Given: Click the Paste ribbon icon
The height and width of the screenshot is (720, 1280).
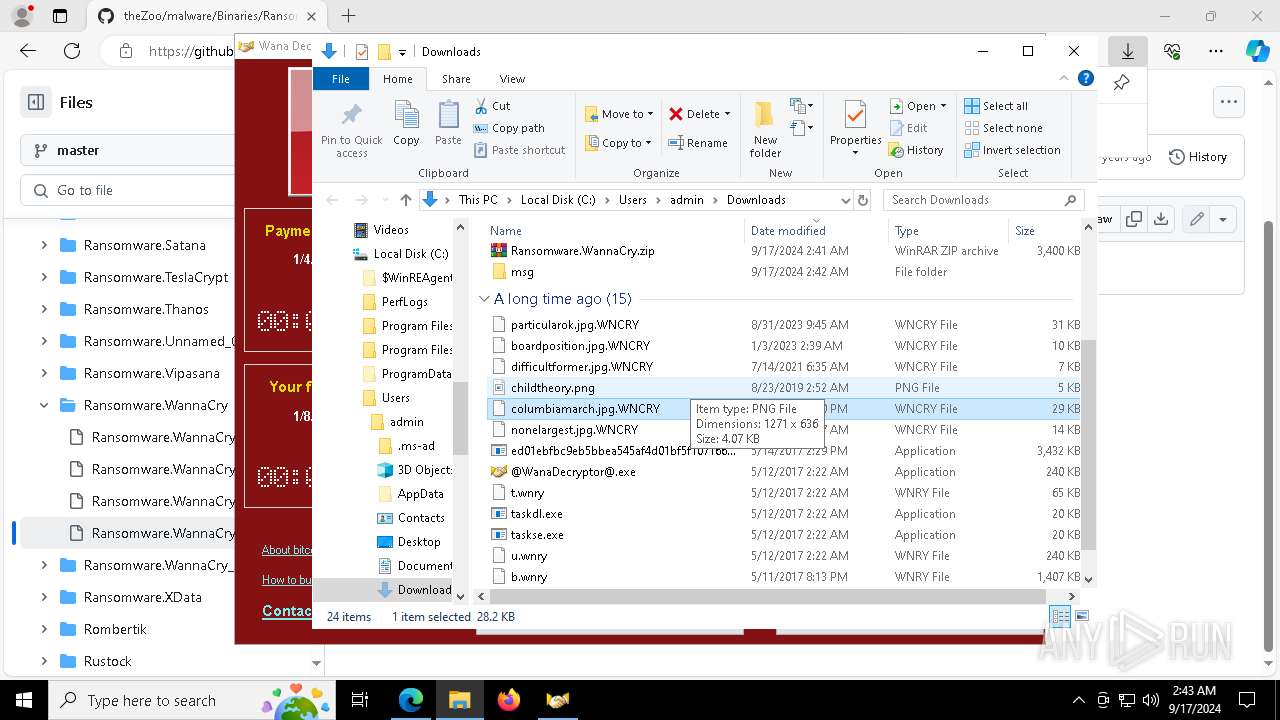Looking at the screenshot, I should point(448,123).
